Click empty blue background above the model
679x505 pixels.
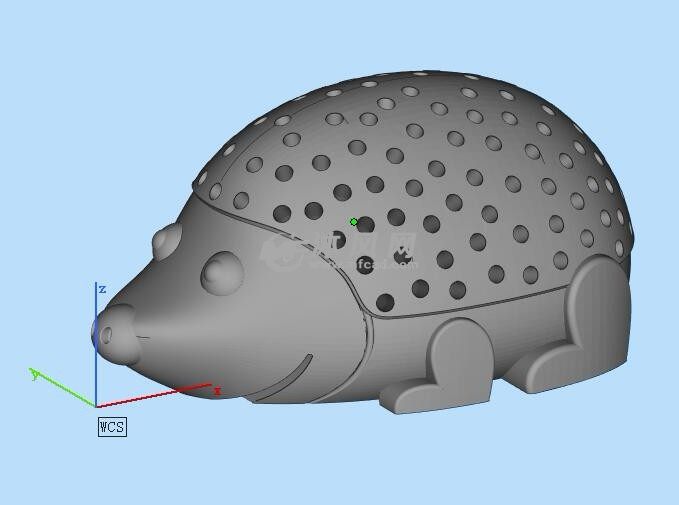coord(340,35)
